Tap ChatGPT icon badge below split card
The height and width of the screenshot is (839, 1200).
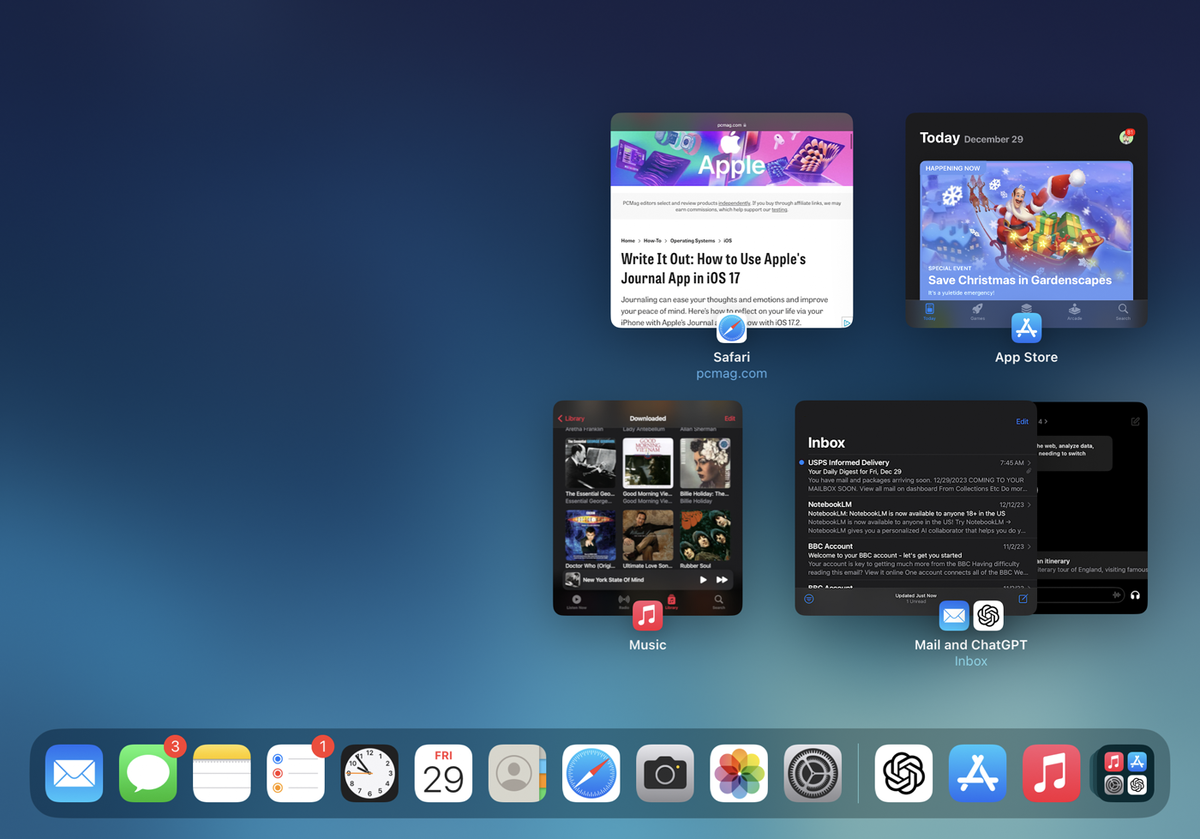tap(988, 616)
